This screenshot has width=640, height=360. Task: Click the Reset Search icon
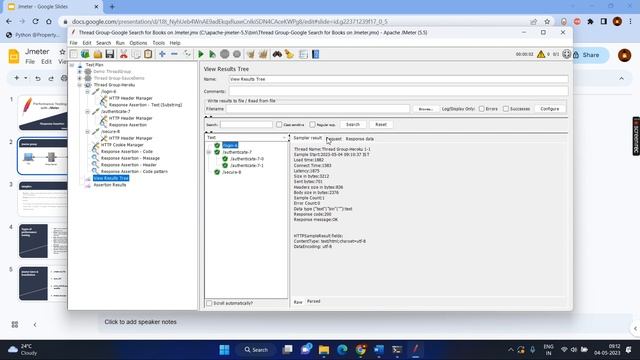click(x=289, y=54)
